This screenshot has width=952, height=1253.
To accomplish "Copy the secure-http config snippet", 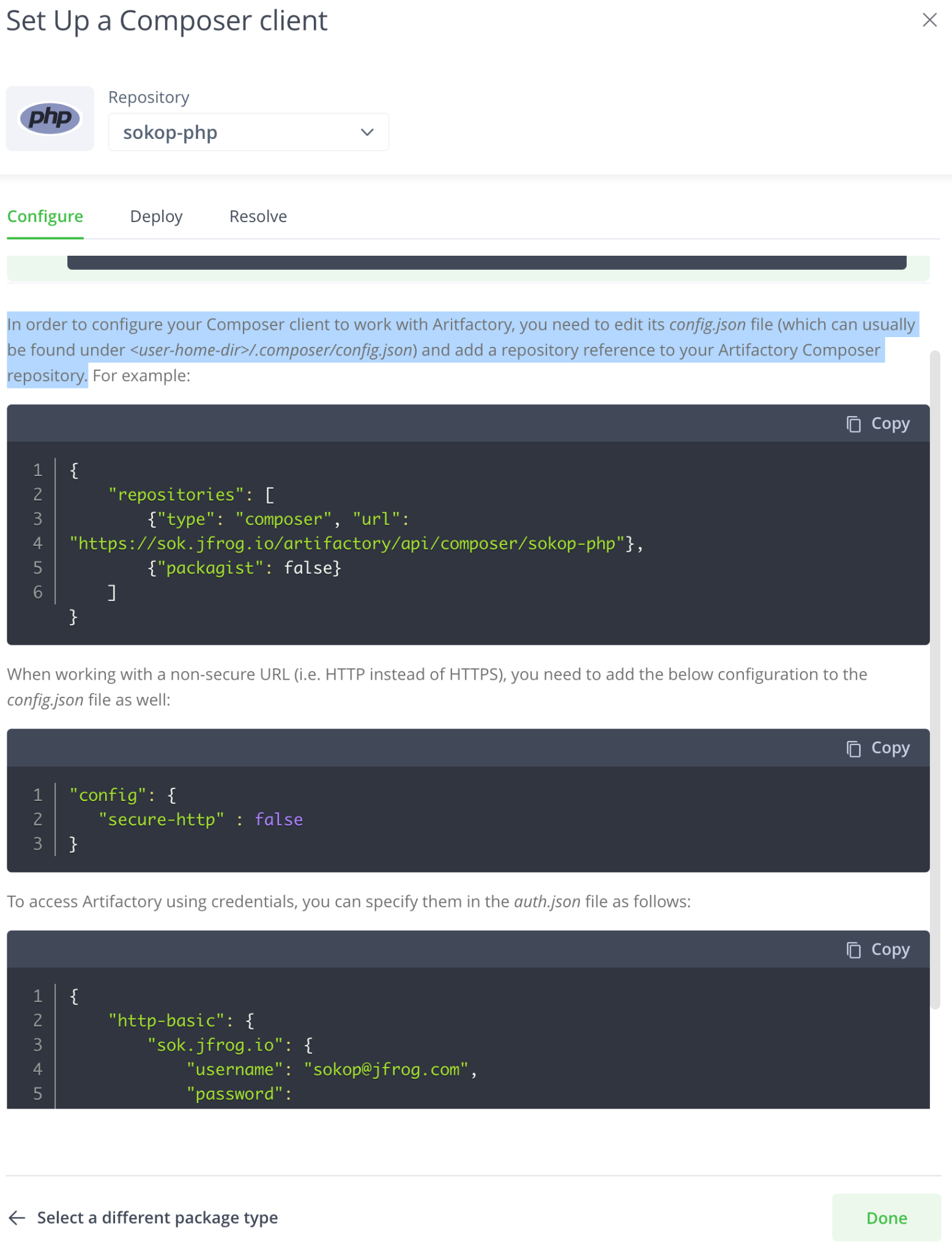I will coord(879,748).
